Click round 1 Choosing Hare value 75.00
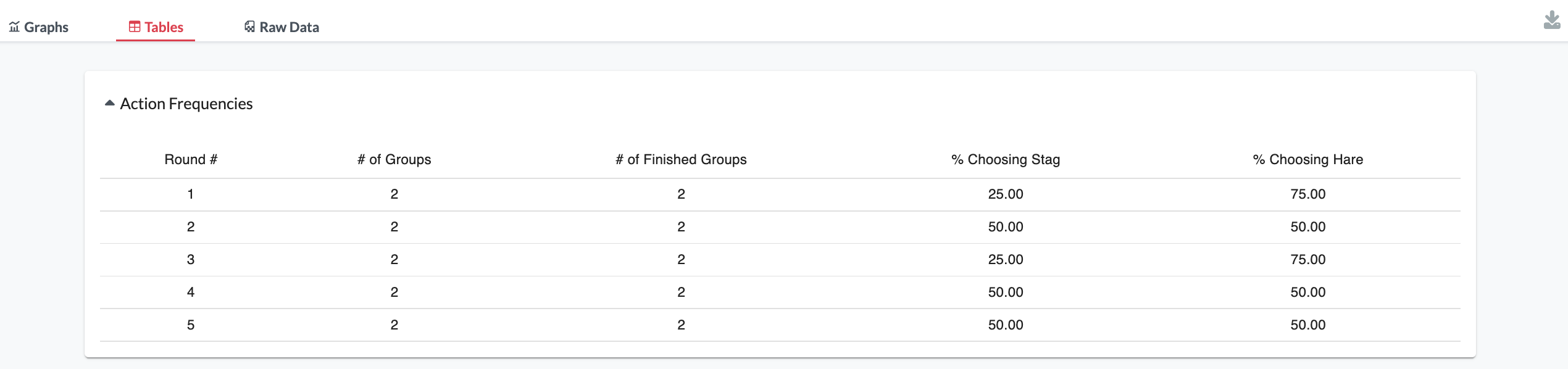The height and width of the screenshot is (369, 1568). [x=1308, y=194]
